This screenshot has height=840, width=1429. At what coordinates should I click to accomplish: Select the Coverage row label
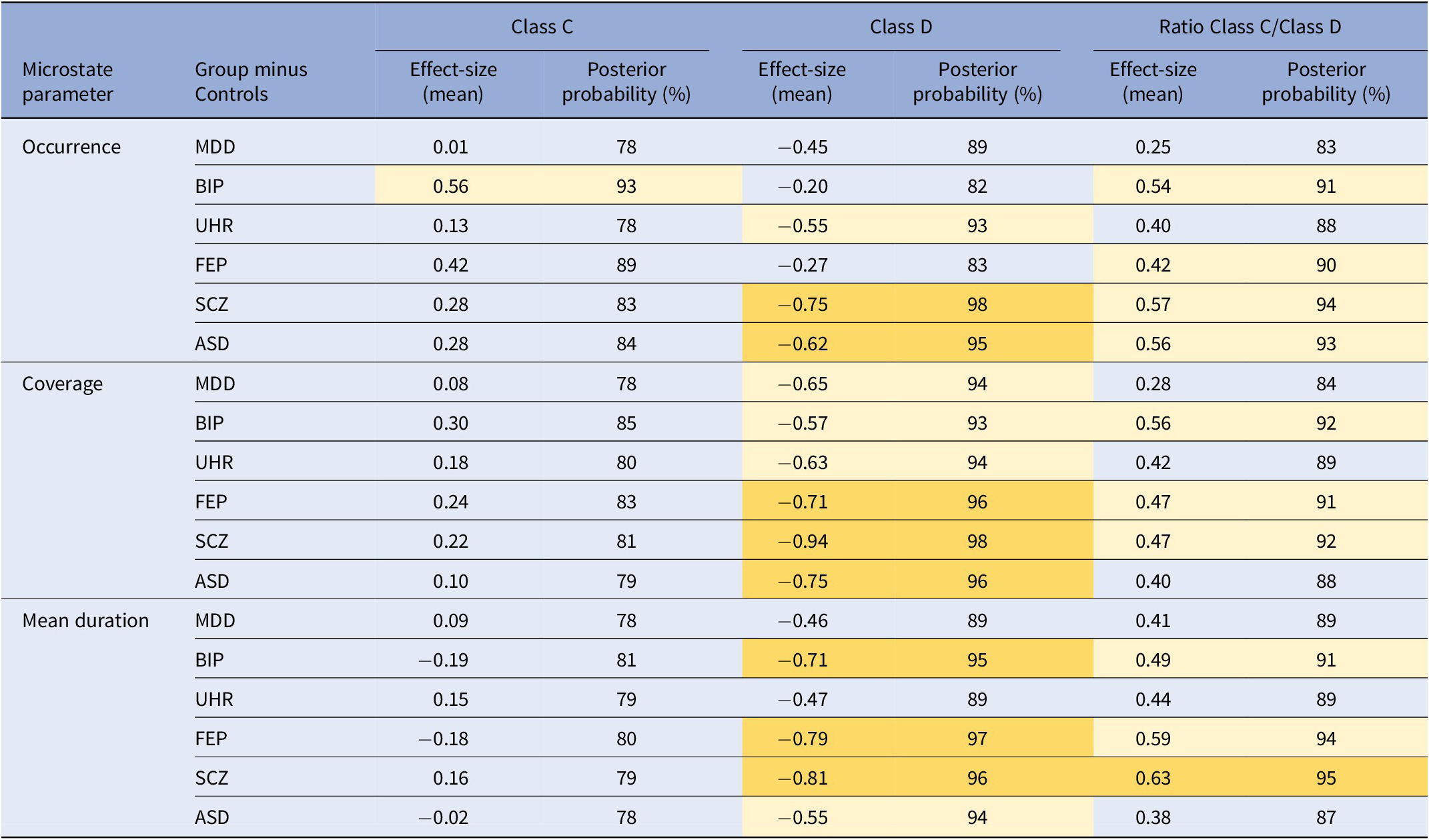tap(62, 384)
